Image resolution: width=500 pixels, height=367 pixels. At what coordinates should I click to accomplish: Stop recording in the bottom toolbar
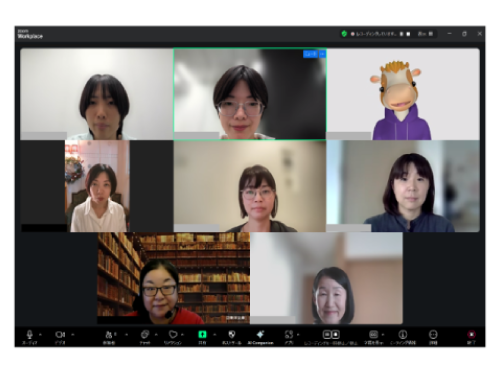pos(335,334)
